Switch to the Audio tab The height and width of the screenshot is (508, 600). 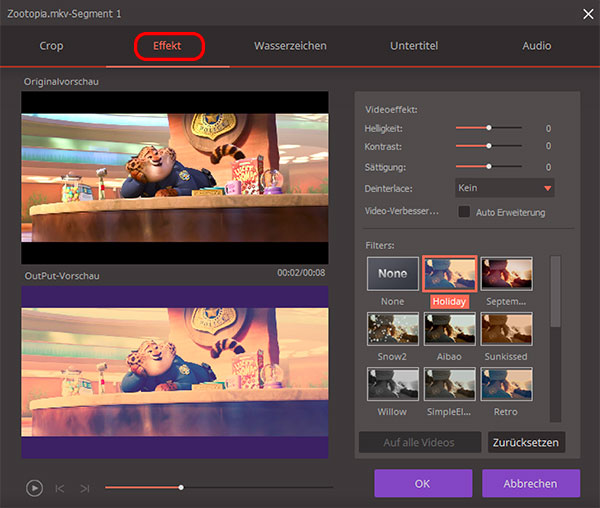click(x=537, y=46)
